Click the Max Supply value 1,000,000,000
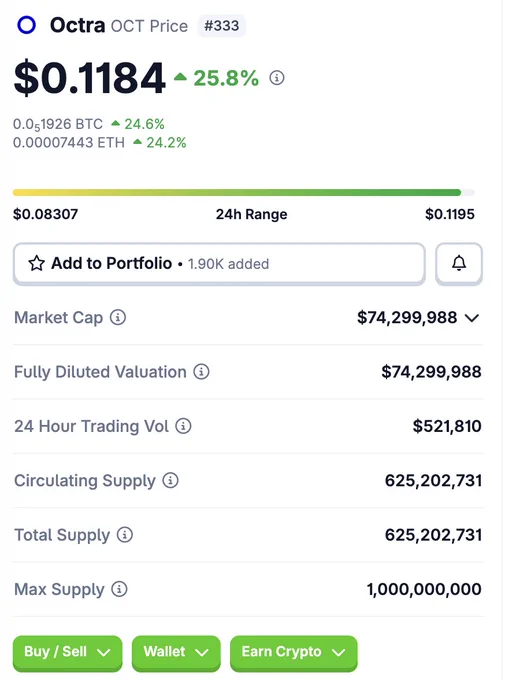 click(424, 589)
